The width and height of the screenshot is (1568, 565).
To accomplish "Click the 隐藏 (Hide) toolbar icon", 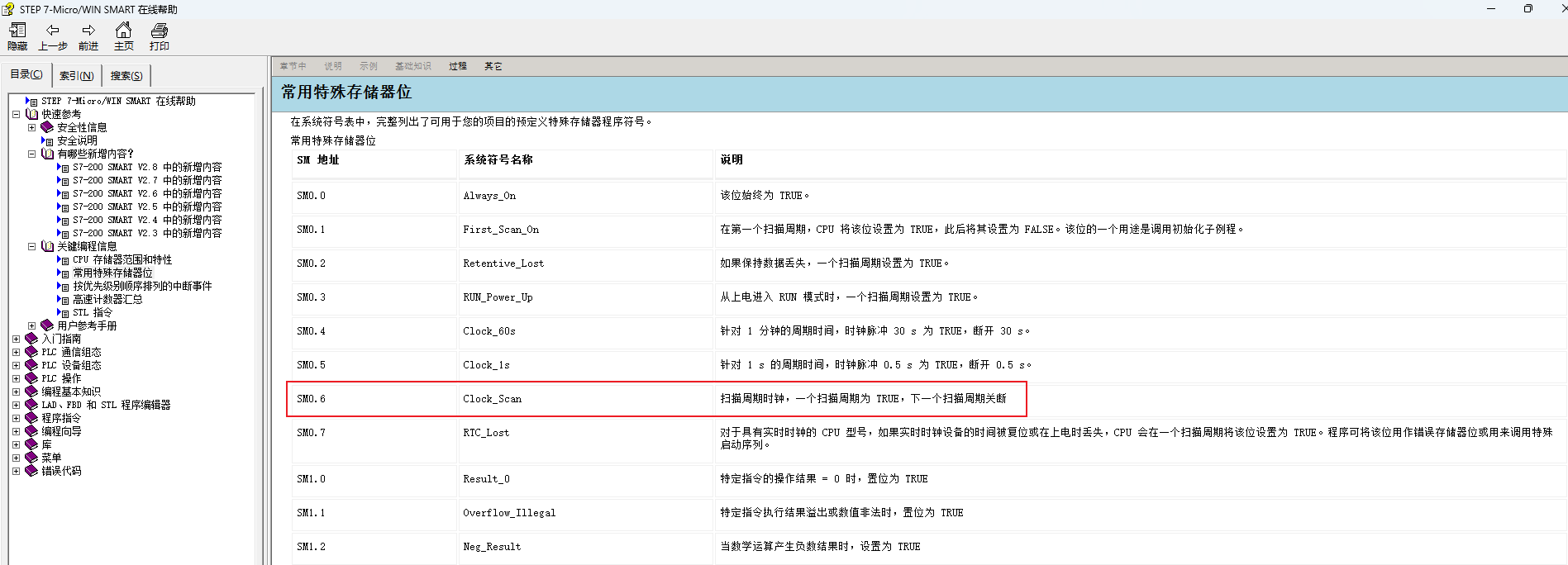I will (x=17, y=31).
